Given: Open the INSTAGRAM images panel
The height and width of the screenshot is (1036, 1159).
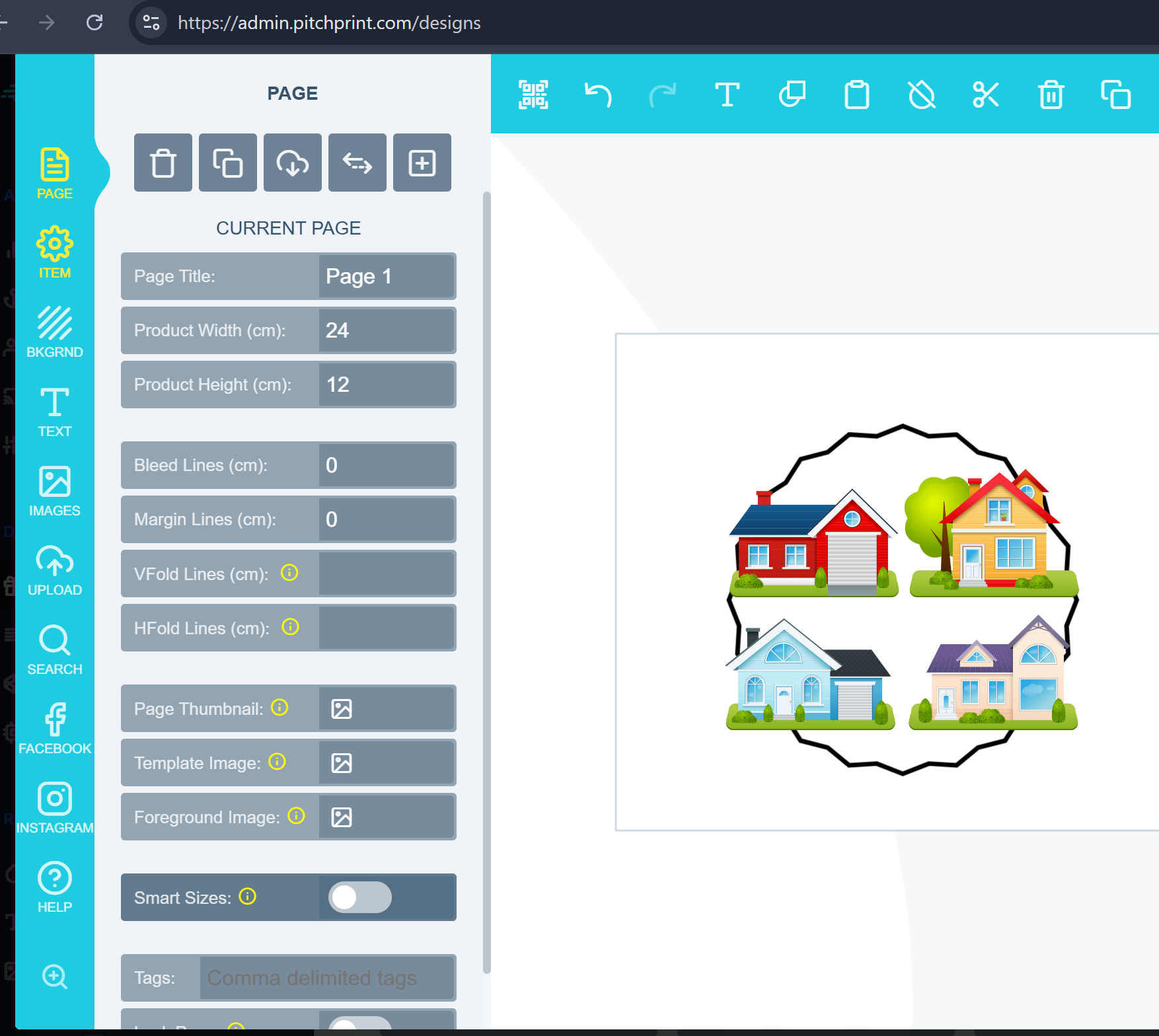Looking at the screenshot, I should 55,808.
